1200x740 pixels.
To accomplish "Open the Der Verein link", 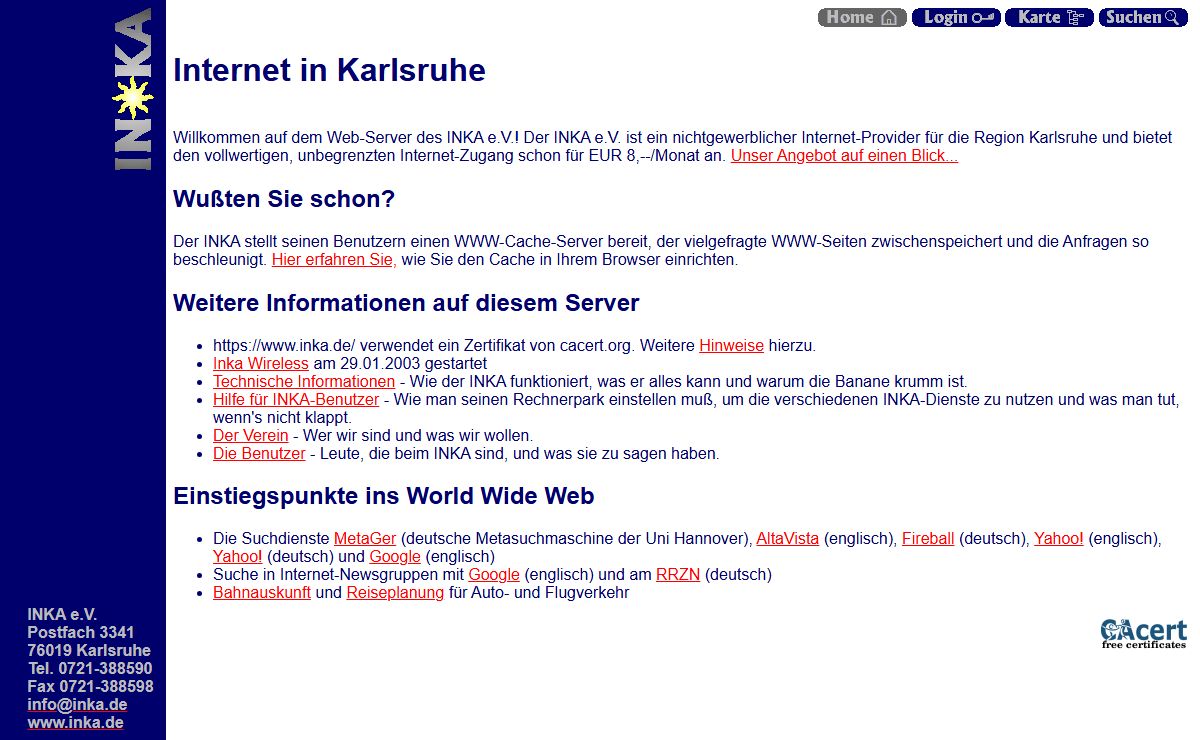I will (x=251, y=436).
